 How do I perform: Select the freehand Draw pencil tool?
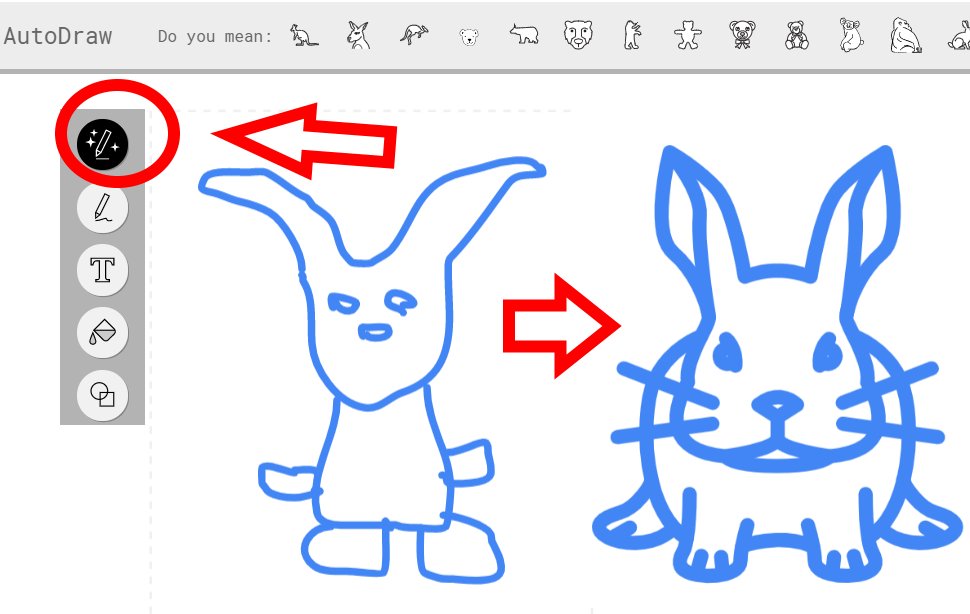tap(102, 207)
